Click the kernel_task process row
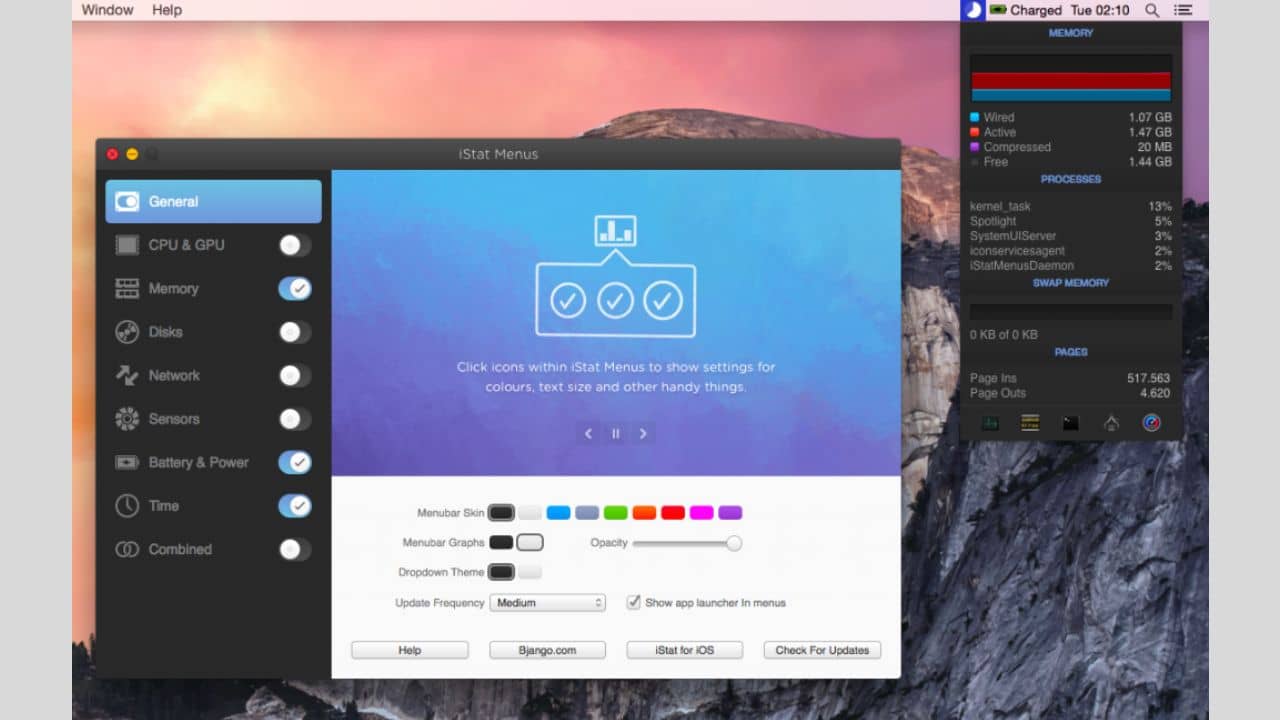Viewport: 1280px width, 720px height. coord(1071,207)
